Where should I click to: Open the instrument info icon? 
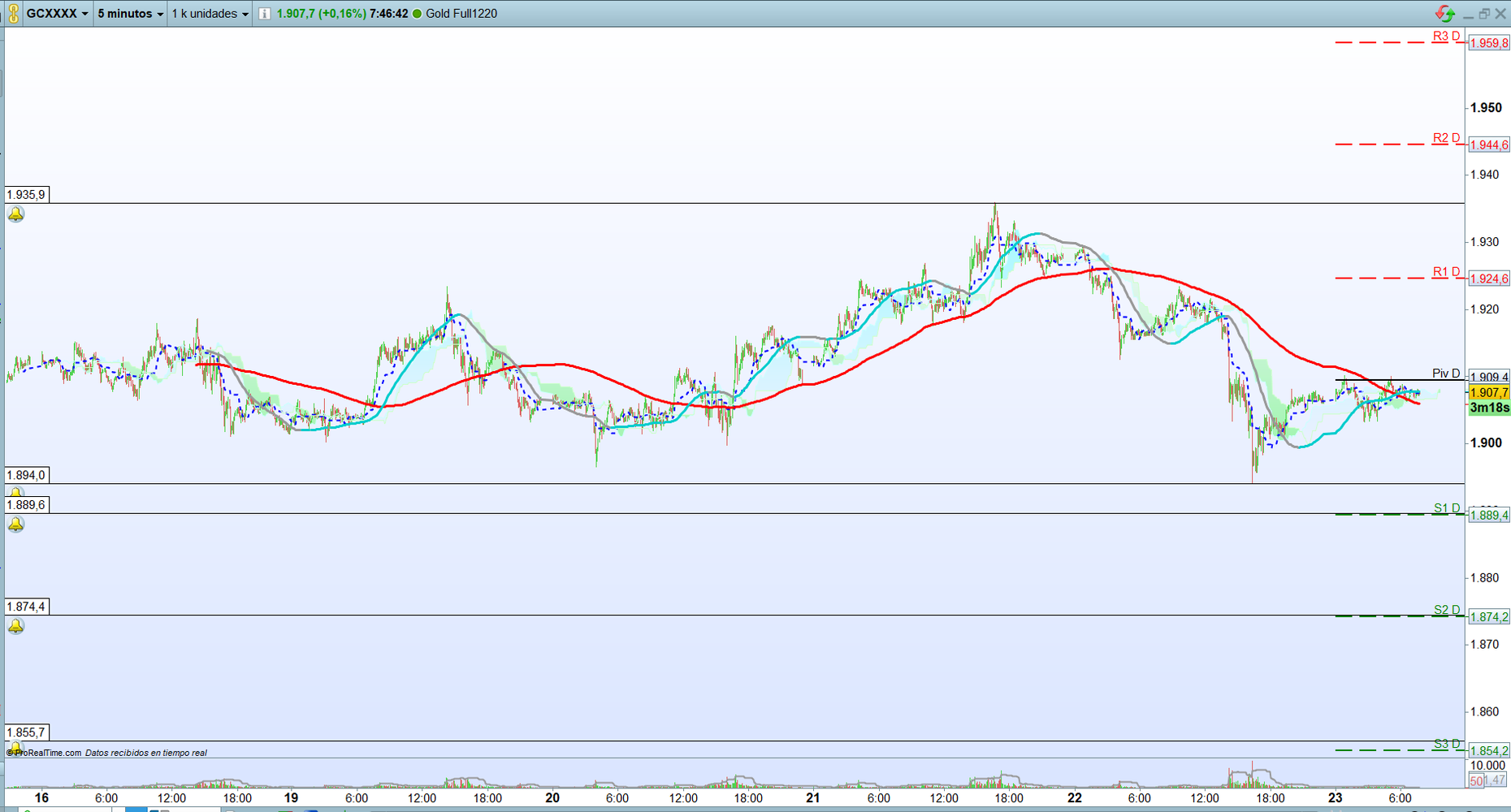pyautogui.click(x=265, y=14)
